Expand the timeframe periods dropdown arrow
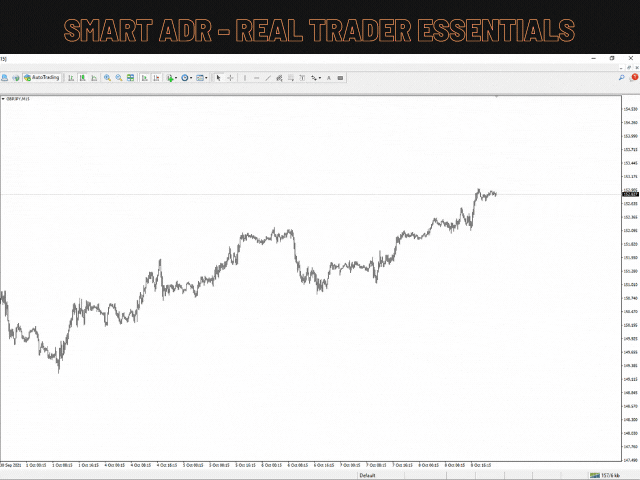640x480 pixels. pyautogui.click(x=191, y=78)
